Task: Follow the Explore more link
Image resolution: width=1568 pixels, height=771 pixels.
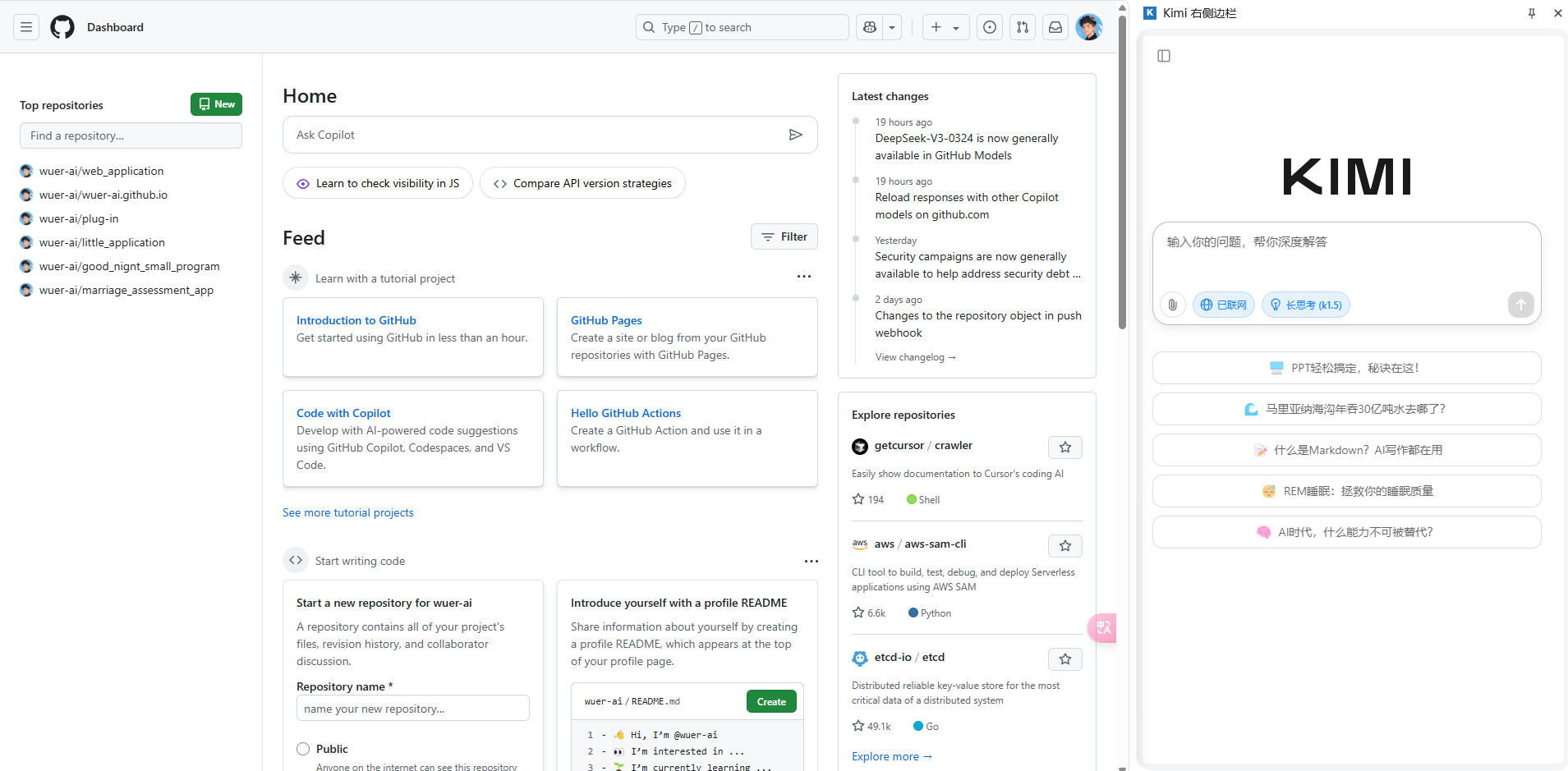Action: click(x=891, y=756)
